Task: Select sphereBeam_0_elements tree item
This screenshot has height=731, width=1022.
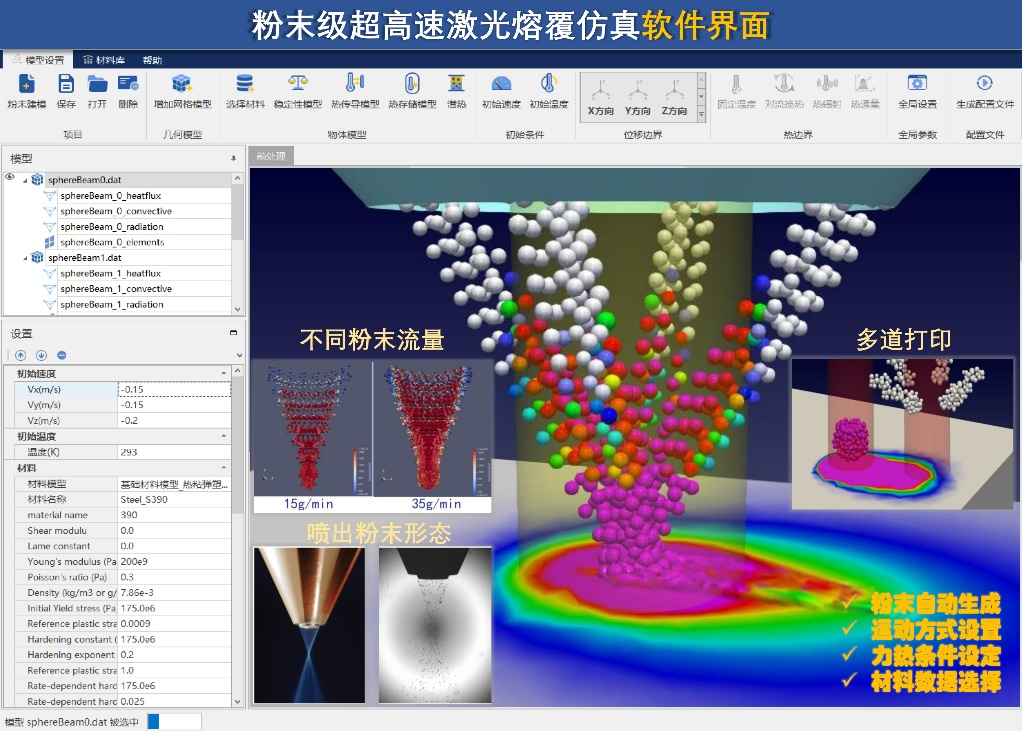Action: pyautogui.click(x=112, y=242)
